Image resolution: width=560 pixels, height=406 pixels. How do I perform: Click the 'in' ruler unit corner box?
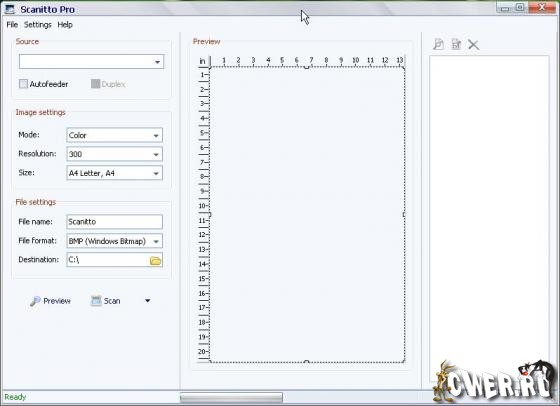[x=203, y=61]
